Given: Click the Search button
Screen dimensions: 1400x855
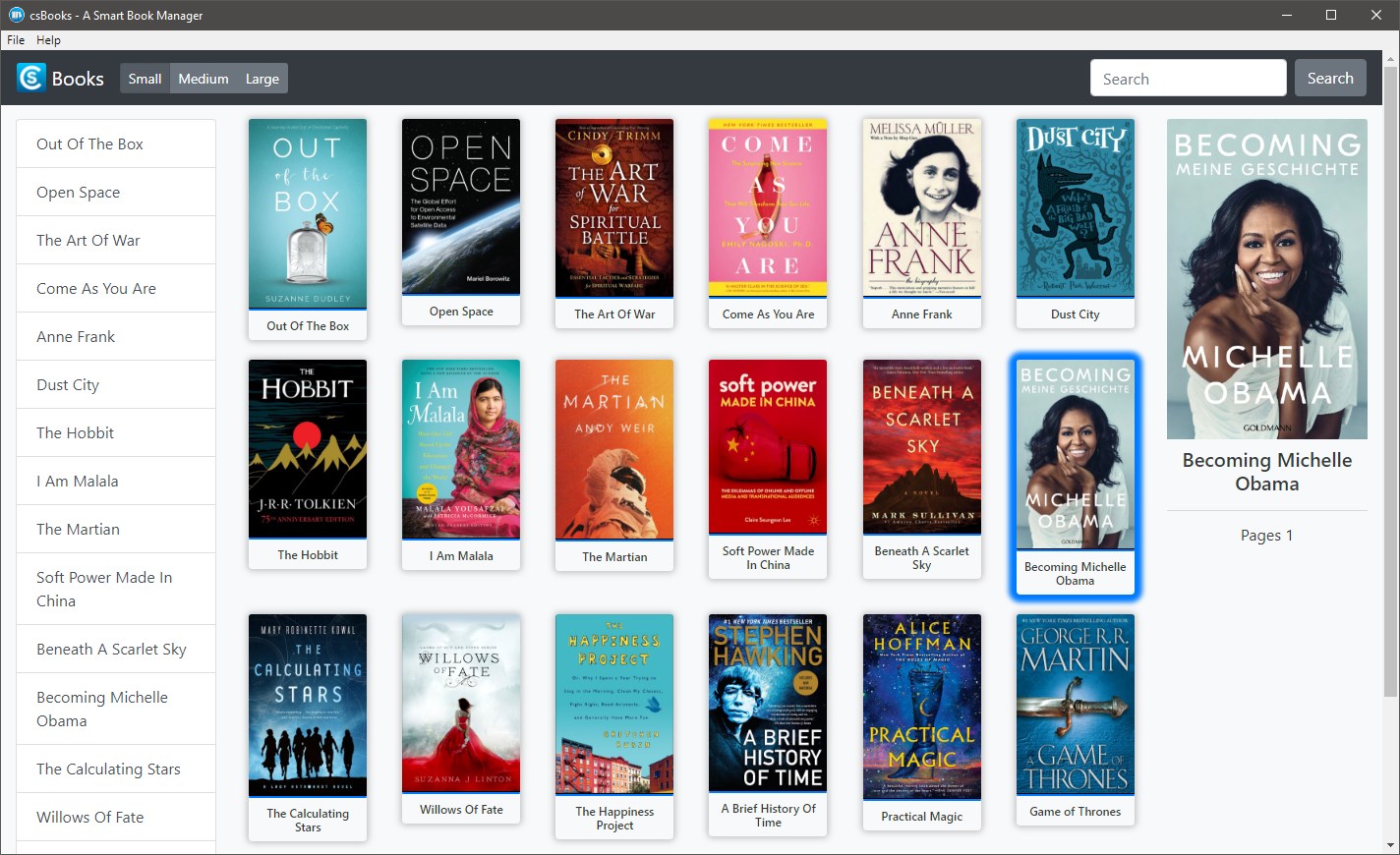Looking at the screenshot, I should pyautogui.click(x=1330, y=79).
